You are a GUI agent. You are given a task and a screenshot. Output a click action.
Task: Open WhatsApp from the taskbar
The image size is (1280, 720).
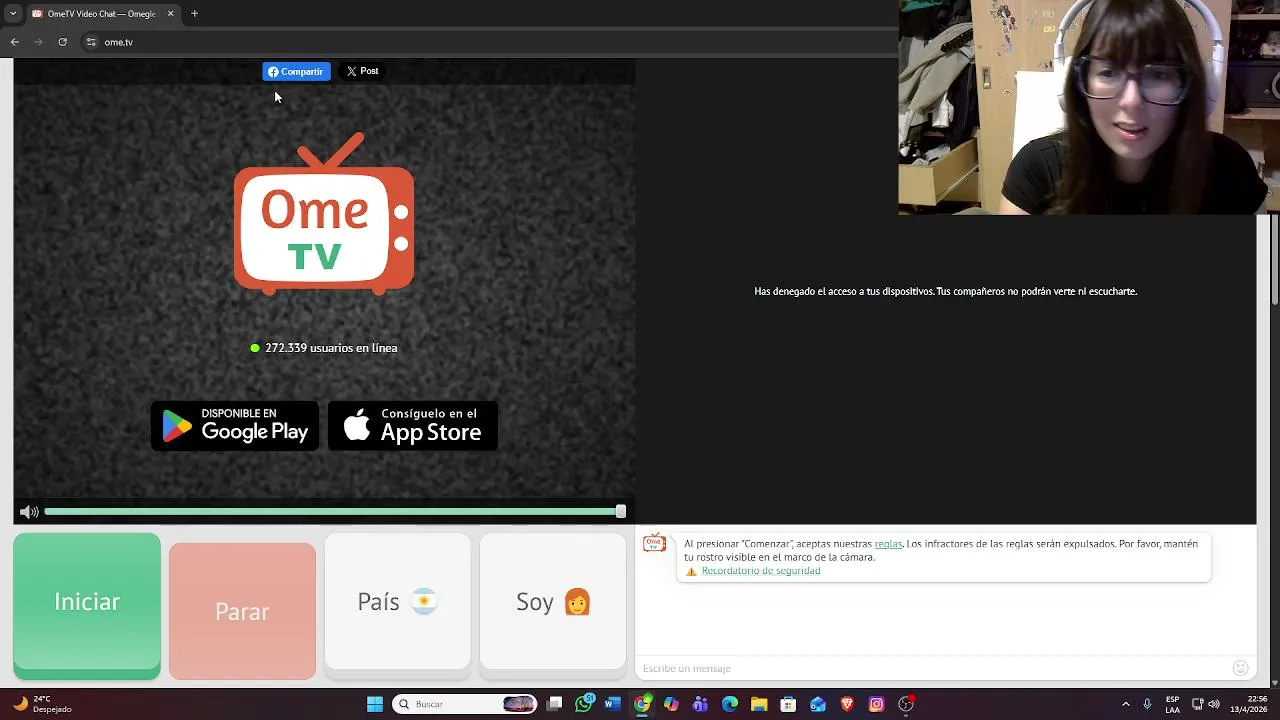[584, 704]
